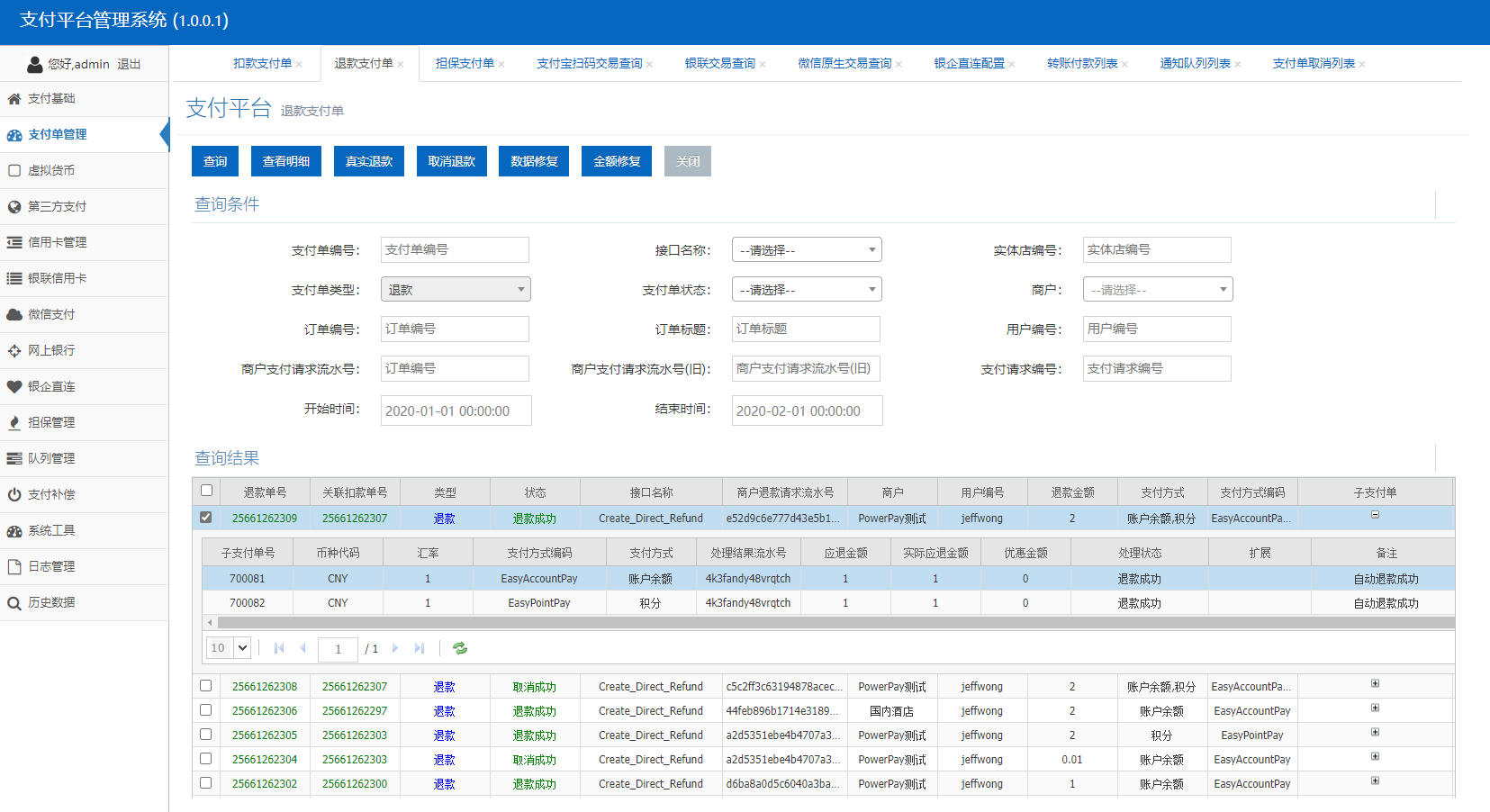Uncheck the row 25661262309 checkbox
This screenshot has height=812, width=1490.
[x=206, y=517]
